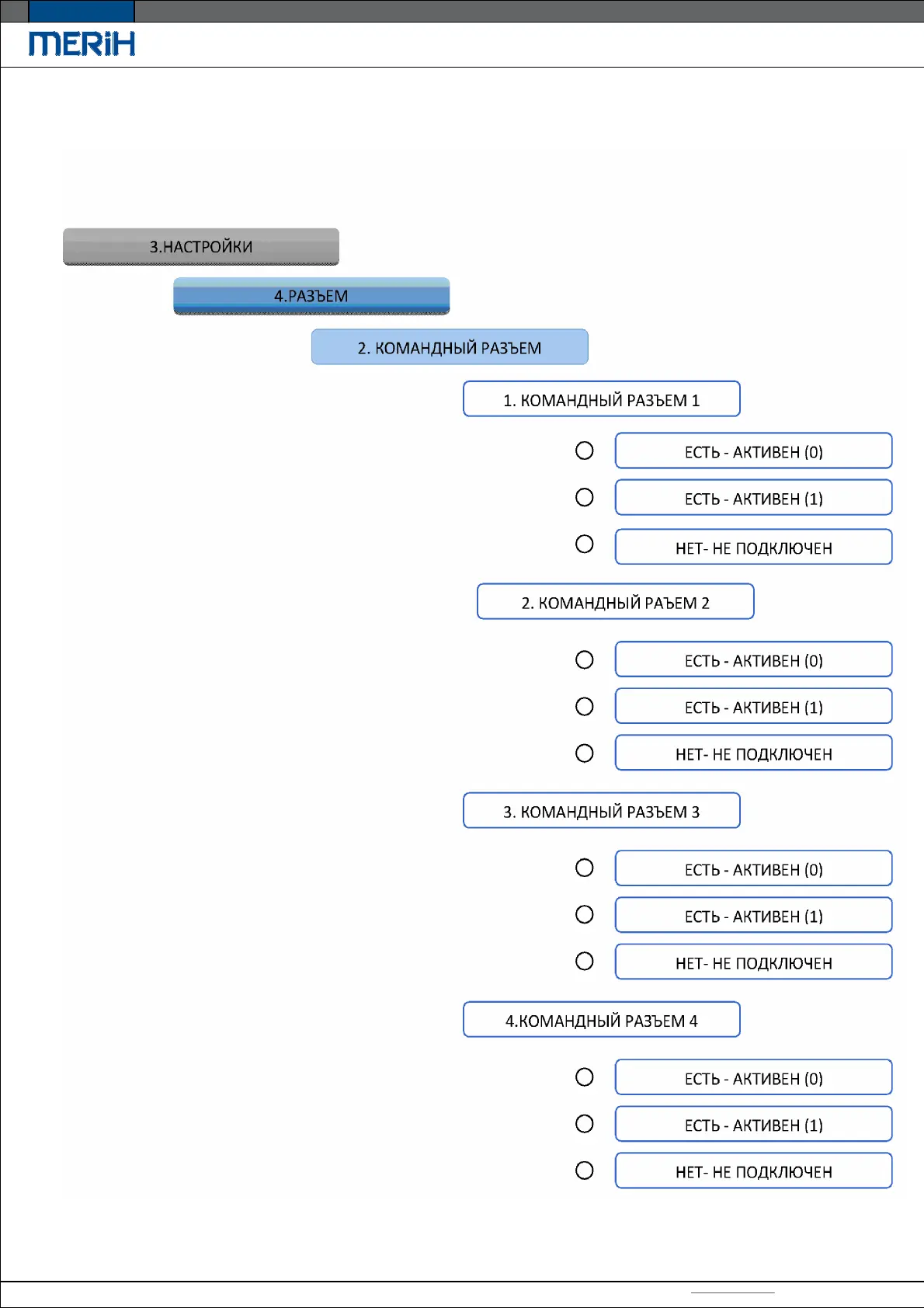
Task: Click the MERIH logo
Action: click(x=82, y=44)
